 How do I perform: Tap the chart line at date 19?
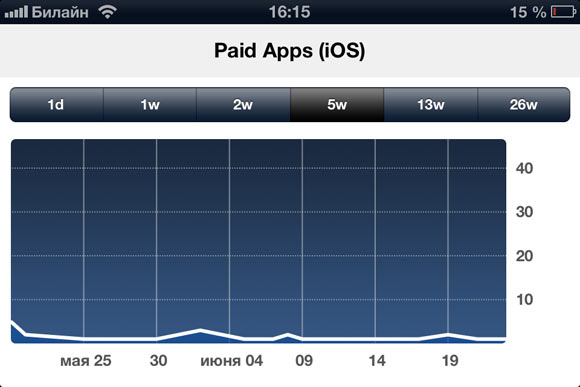[x=448, y=334]
